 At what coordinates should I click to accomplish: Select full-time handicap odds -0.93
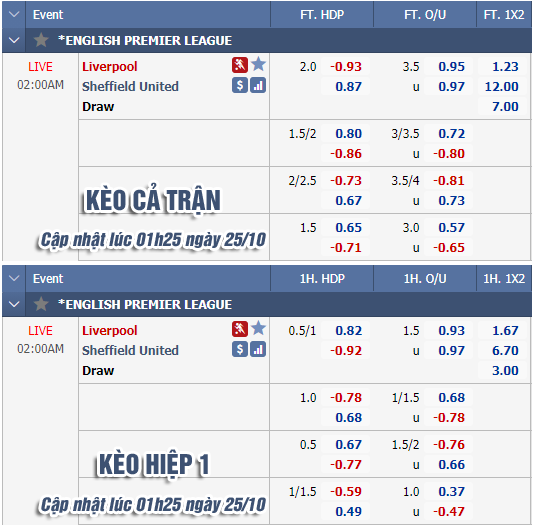click(x=346, y=66)
